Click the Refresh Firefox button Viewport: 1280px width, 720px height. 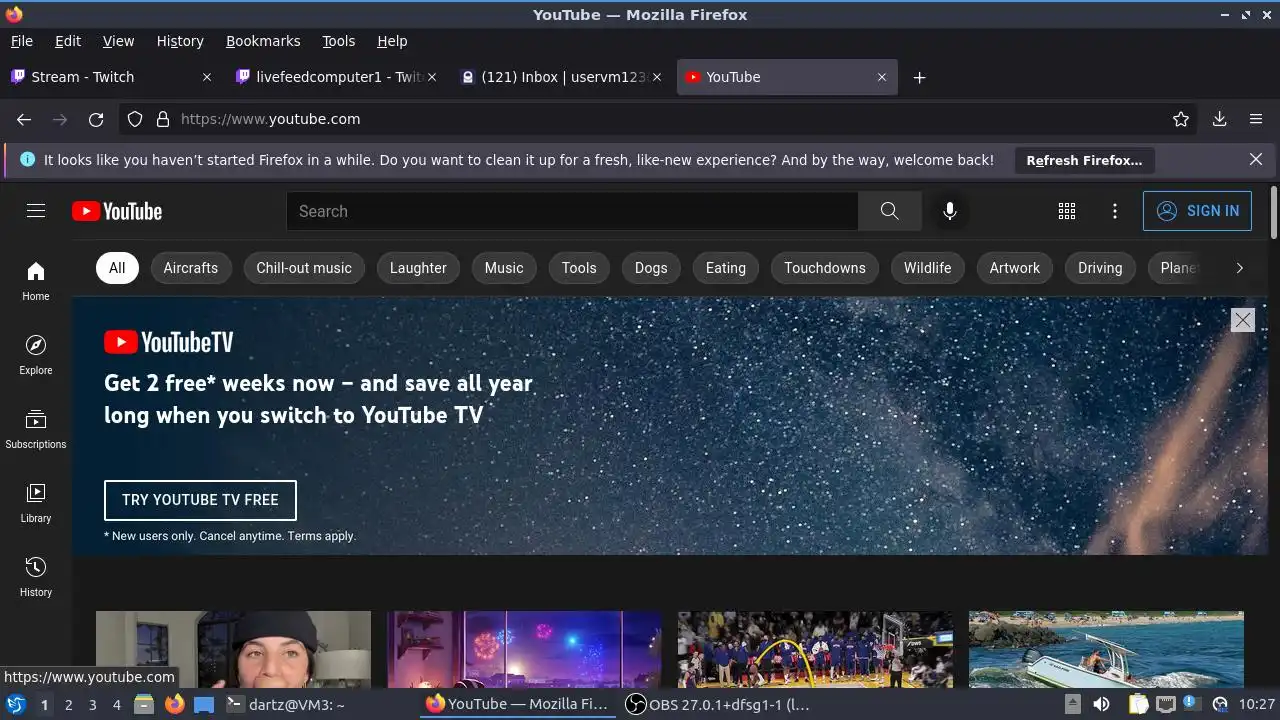(x=1084, y=160)
